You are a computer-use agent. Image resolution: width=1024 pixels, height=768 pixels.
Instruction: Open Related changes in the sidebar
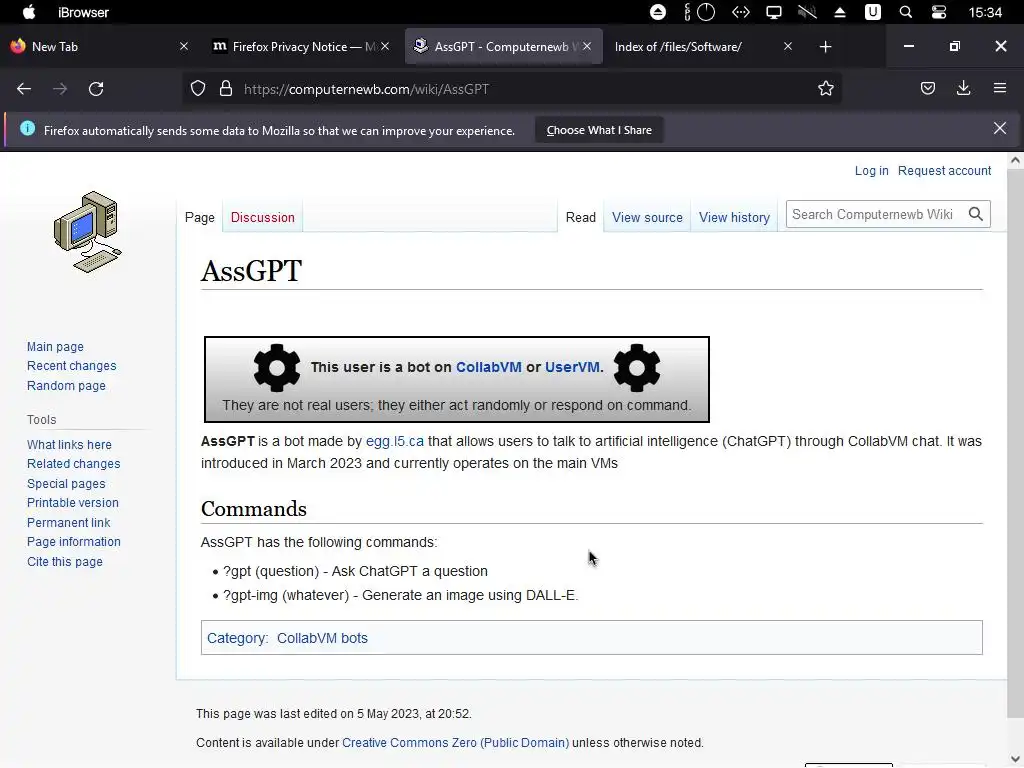(73, 464)
